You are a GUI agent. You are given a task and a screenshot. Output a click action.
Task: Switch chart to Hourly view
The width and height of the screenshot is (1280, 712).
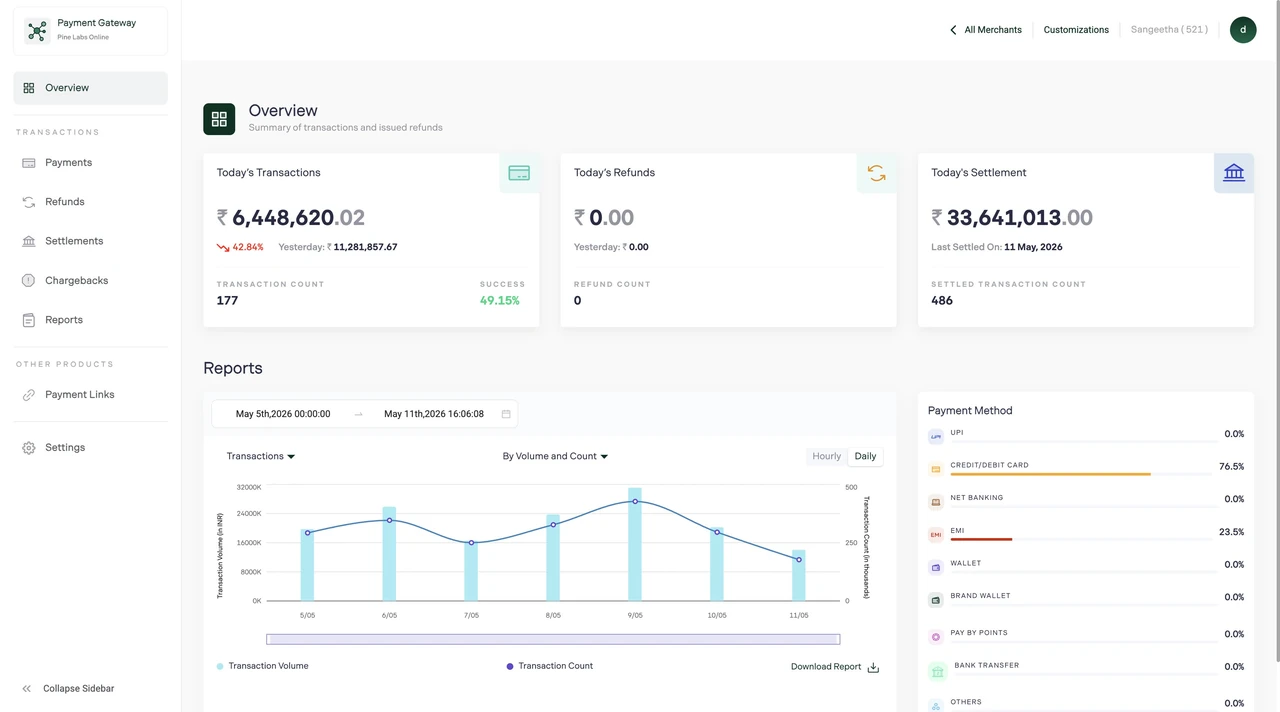click(827, 456)
